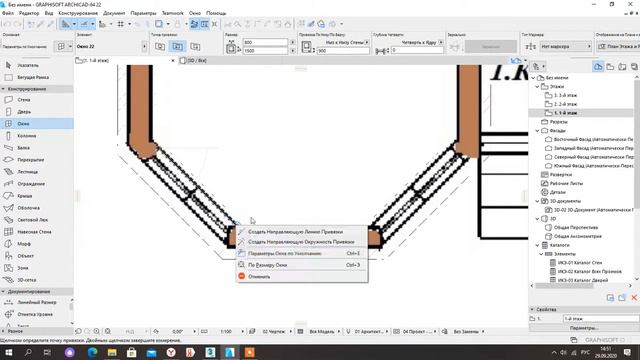Switch to the 3D / Все tab
The width and height of the screenshot is (640, 360).
coord(197,60)
